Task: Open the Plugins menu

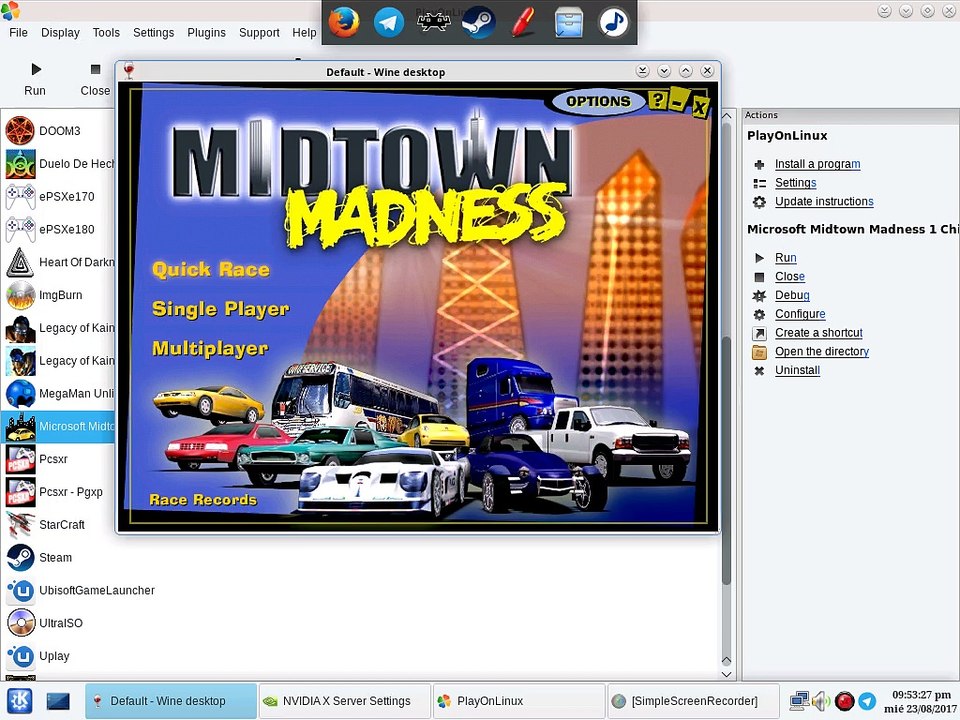Action: pos(206,32)
